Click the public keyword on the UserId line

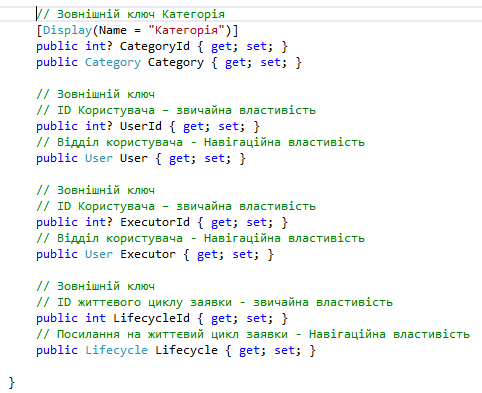point(57,126)
